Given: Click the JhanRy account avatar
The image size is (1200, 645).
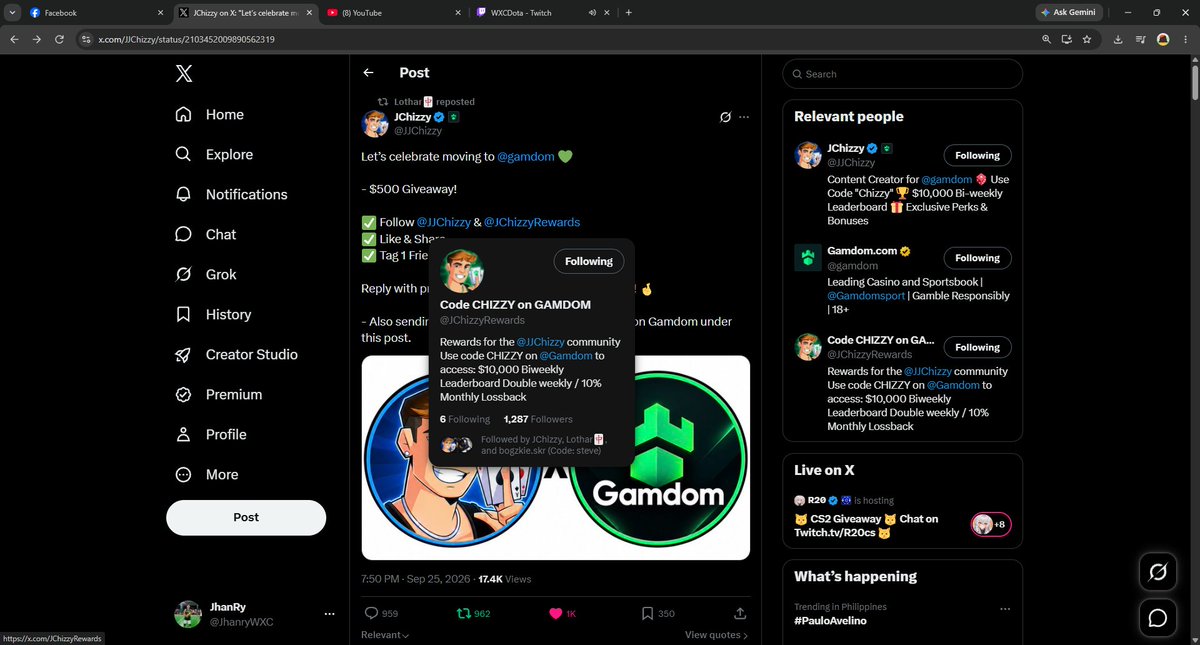Looking at the screenshot, I should pos(188,614).
